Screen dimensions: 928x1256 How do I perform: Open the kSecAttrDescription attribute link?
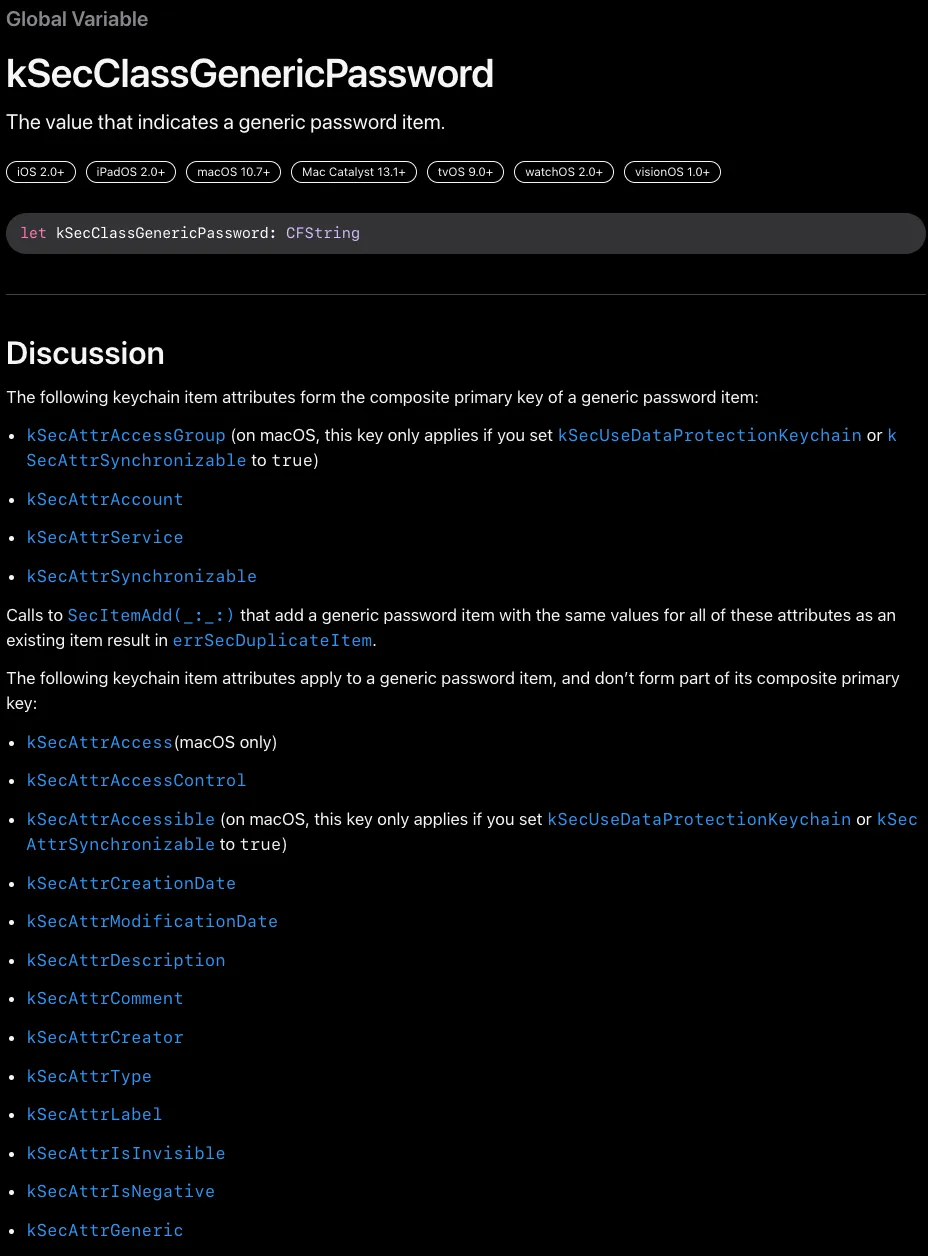[x=125, y=960]
